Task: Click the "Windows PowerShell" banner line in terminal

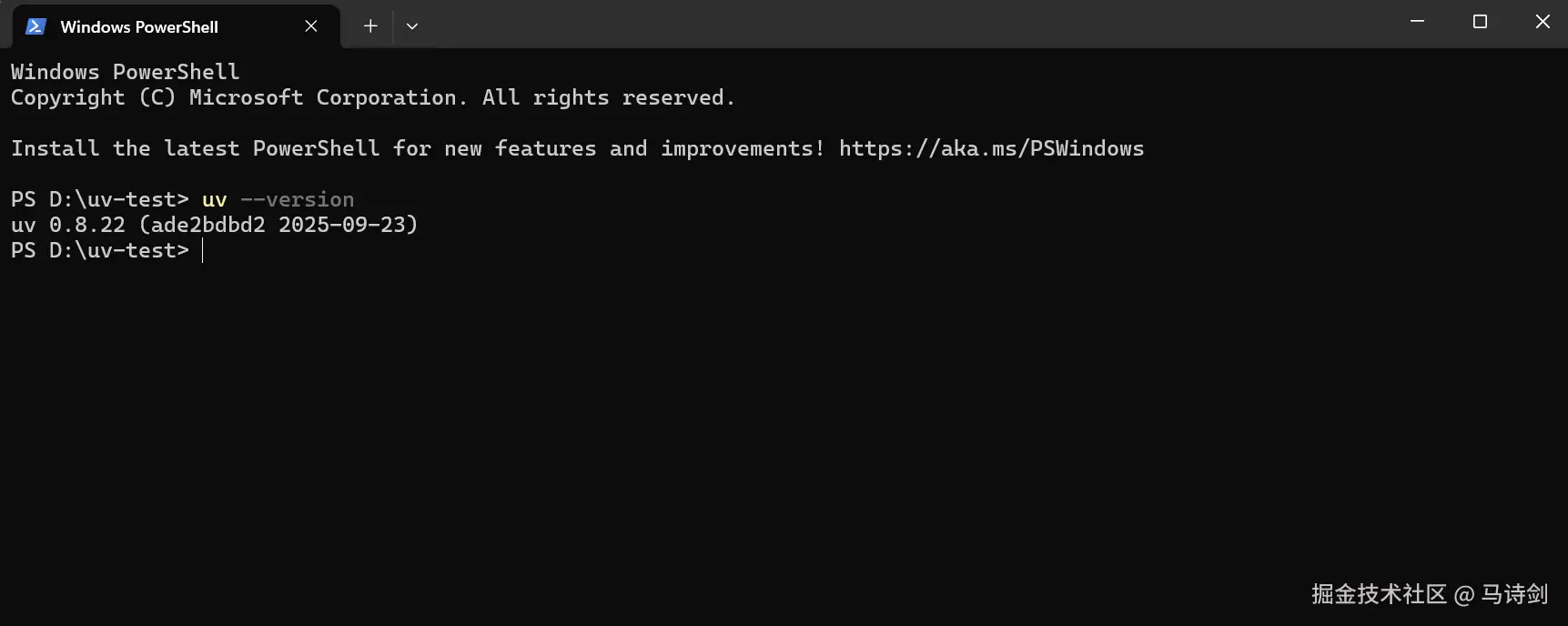Action: pos(126,72)
